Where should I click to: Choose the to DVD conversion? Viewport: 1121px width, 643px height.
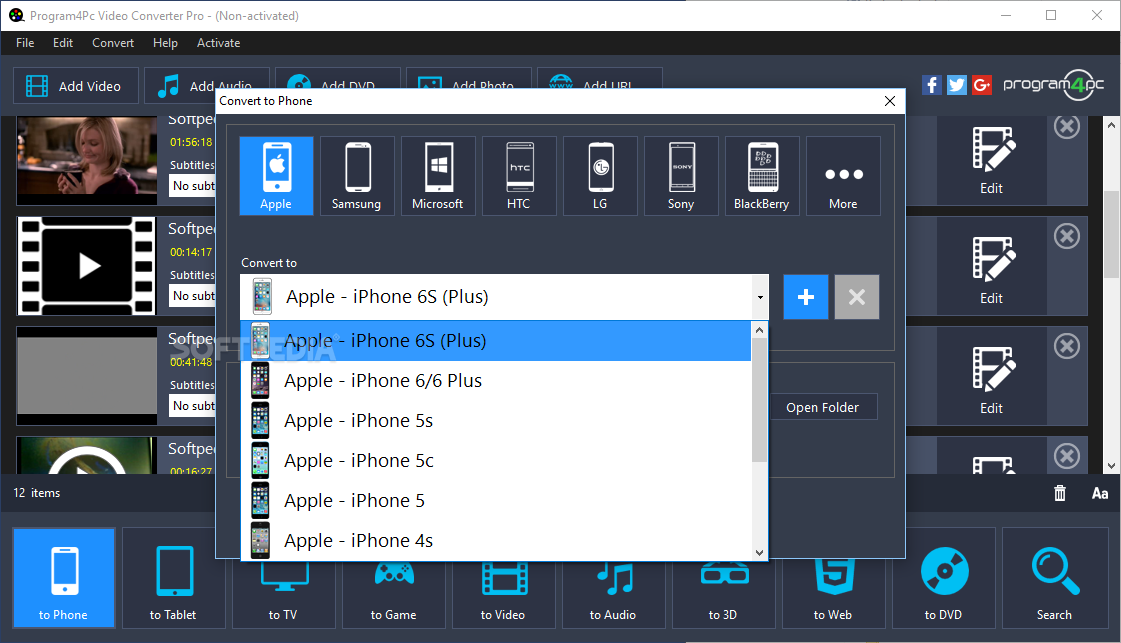click(x=944, y=578)
